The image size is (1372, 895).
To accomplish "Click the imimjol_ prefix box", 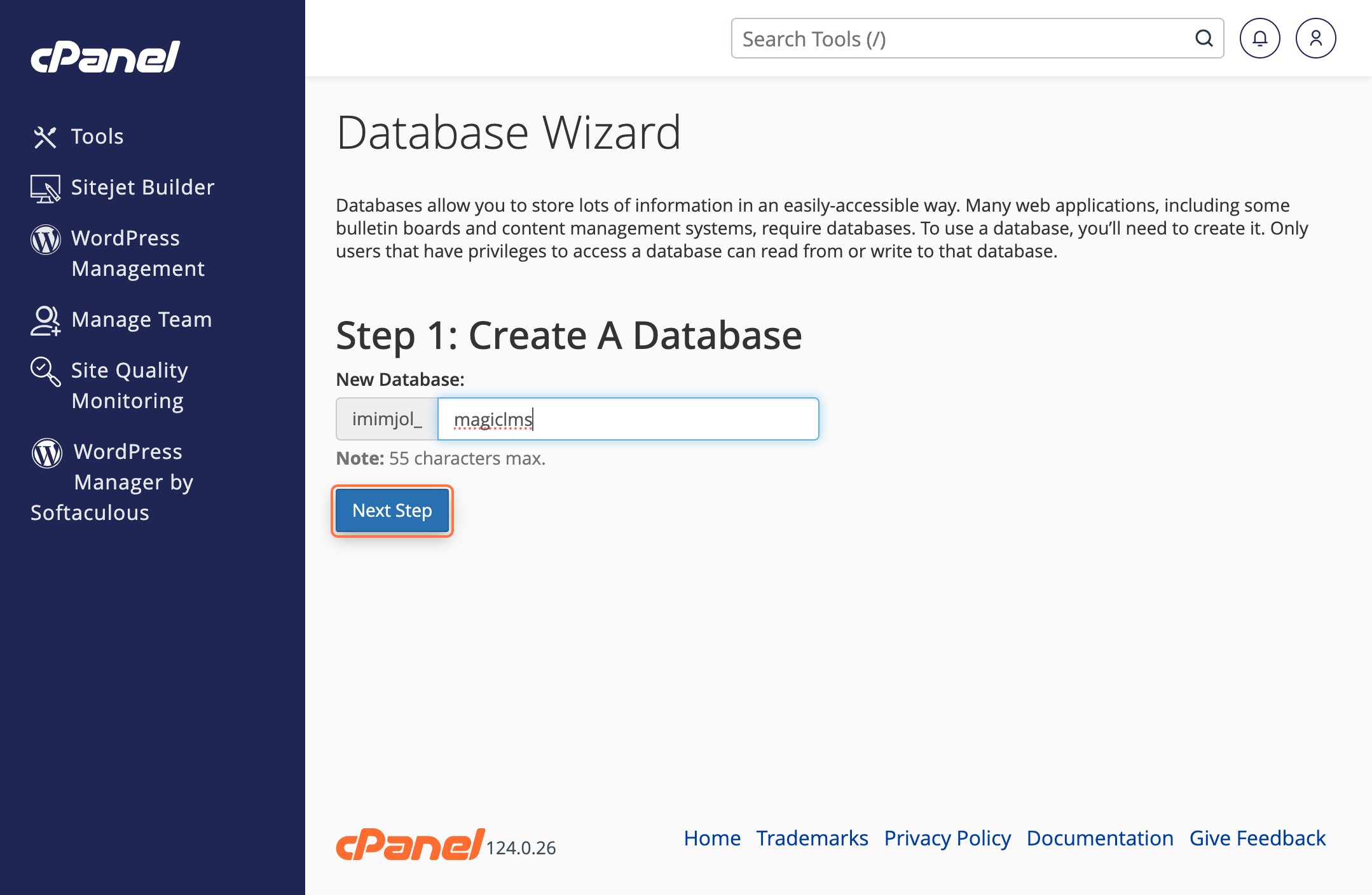I will pos(387,419).
